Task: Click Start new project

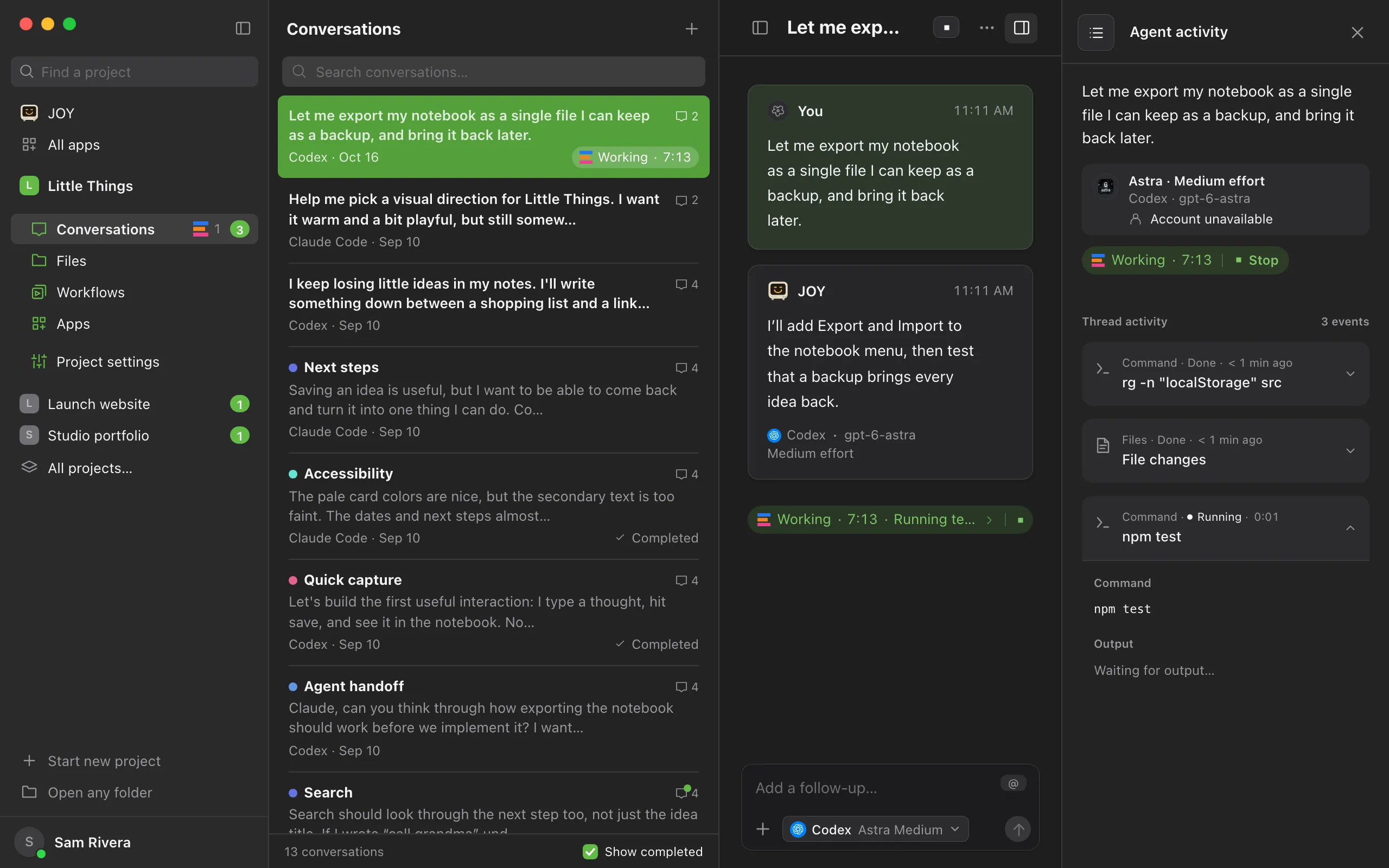Action: [135, 761]
